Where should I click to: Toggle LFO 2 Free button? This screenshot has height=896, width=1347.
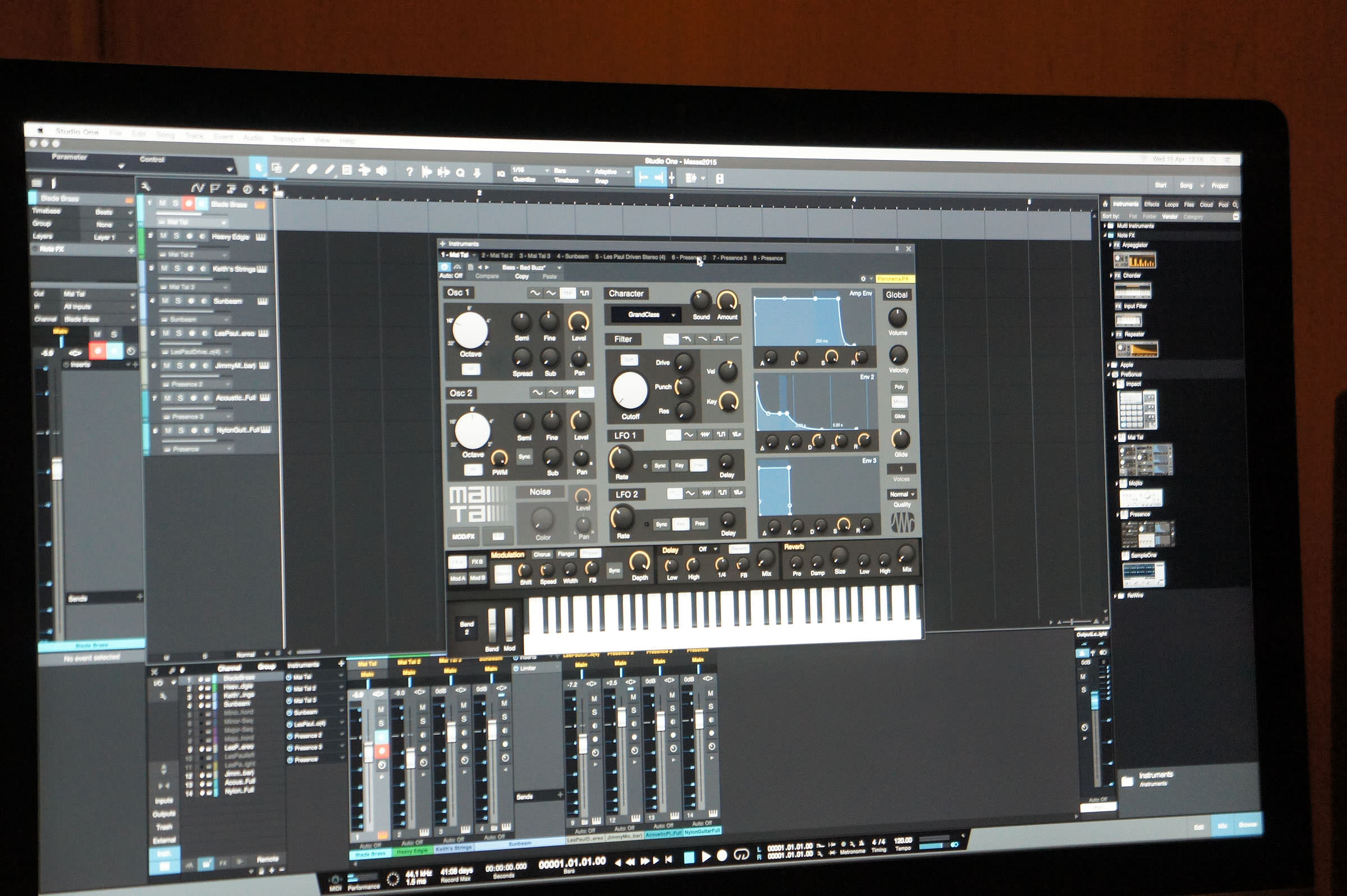click(699, 523)
